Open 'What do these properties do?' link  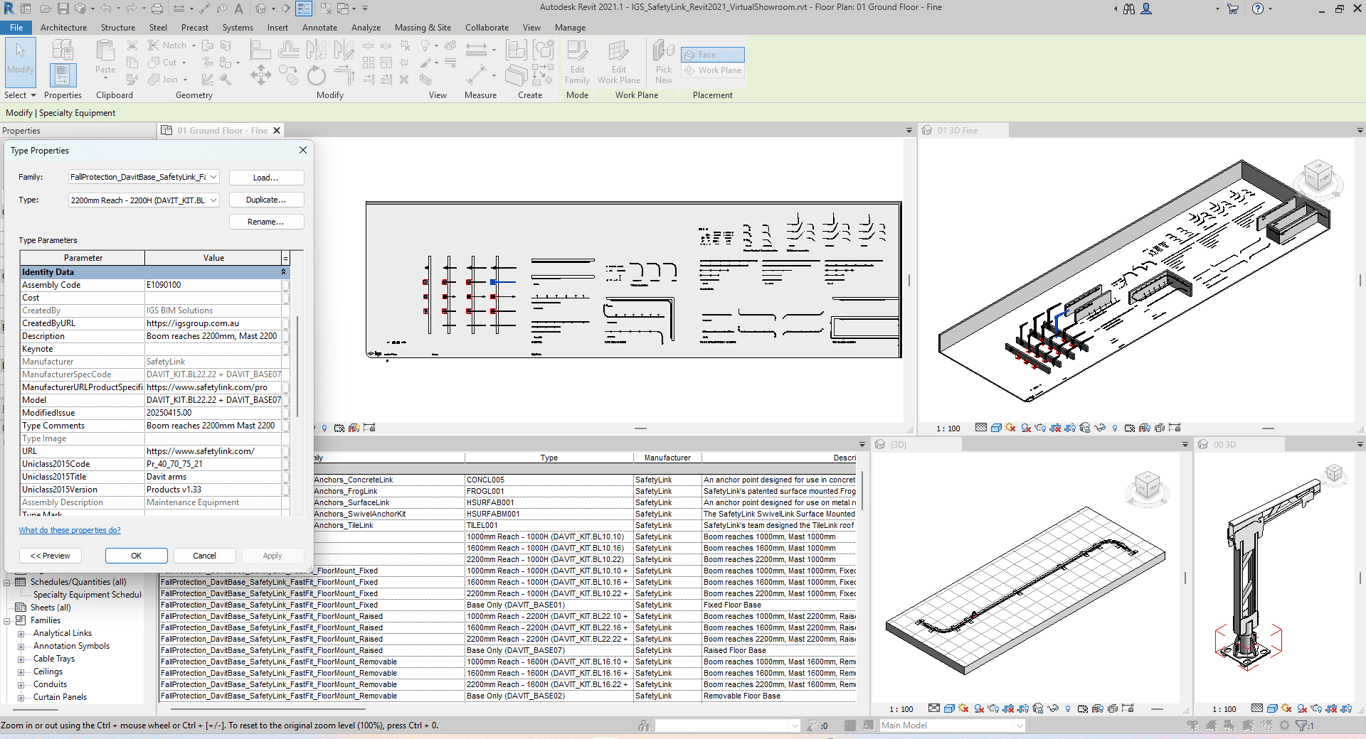pyautogui.click(x=70, y=530)
